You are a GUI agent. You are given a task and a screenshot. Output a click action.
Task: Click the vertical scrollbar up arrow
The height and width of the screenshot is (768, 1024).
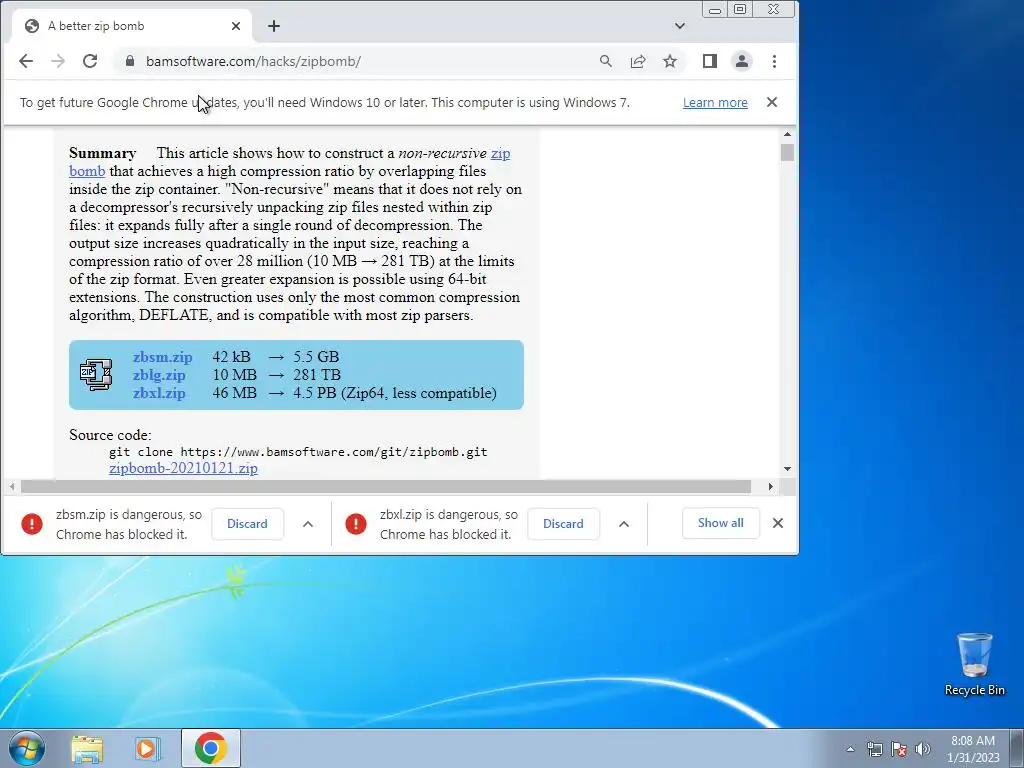click(787, 135)
